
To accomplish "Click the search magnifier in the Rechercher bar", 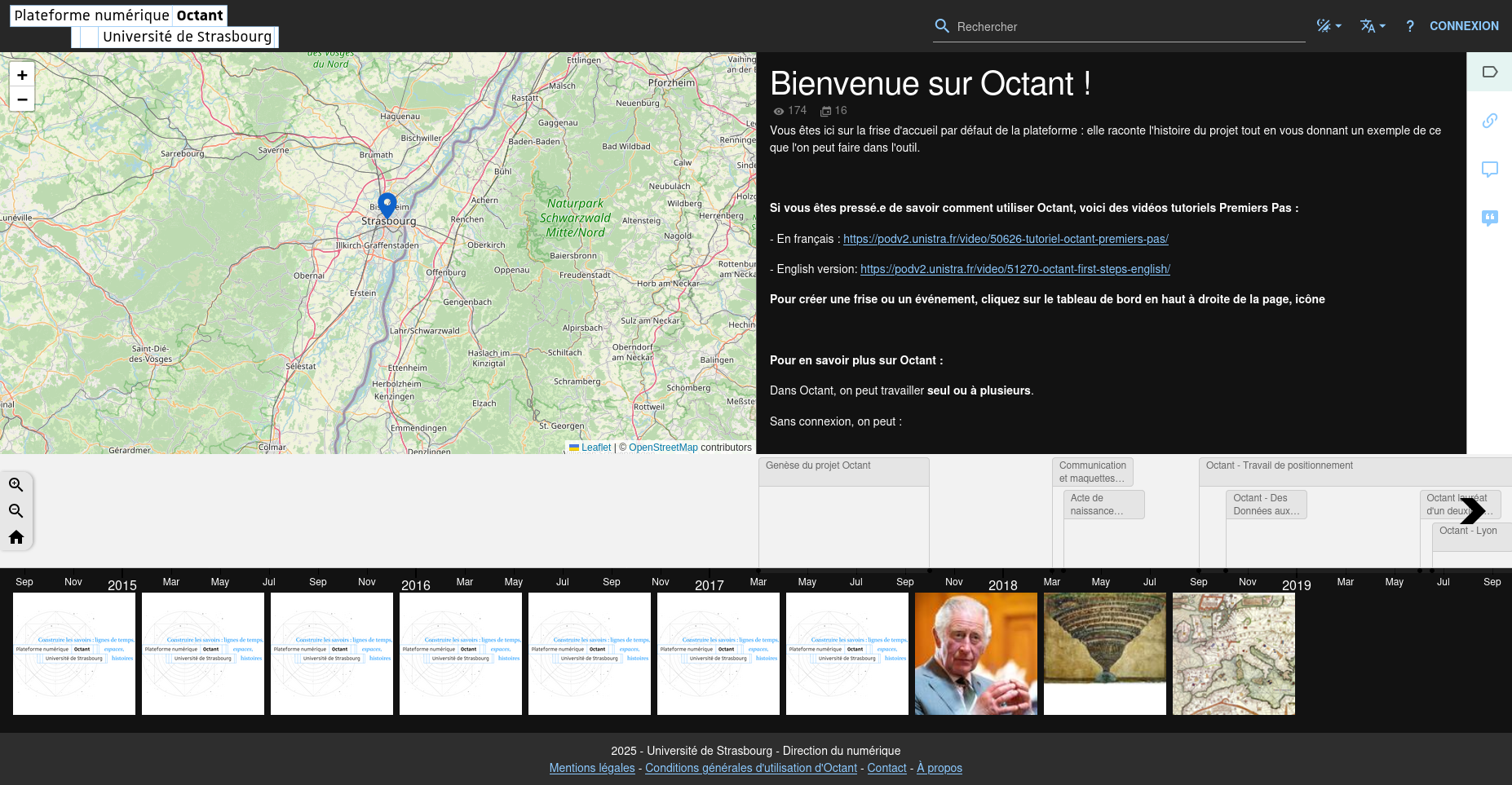I will 942,26.
